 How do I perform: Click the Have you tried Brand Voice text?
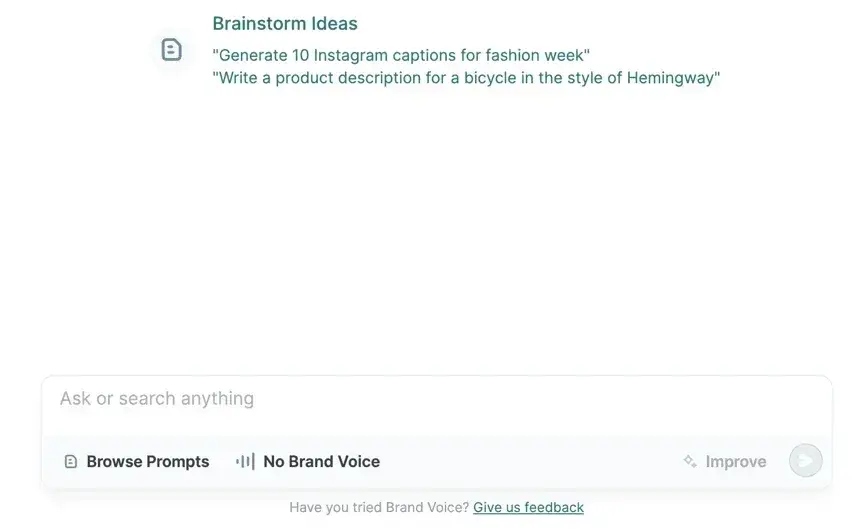coord(379,508)
